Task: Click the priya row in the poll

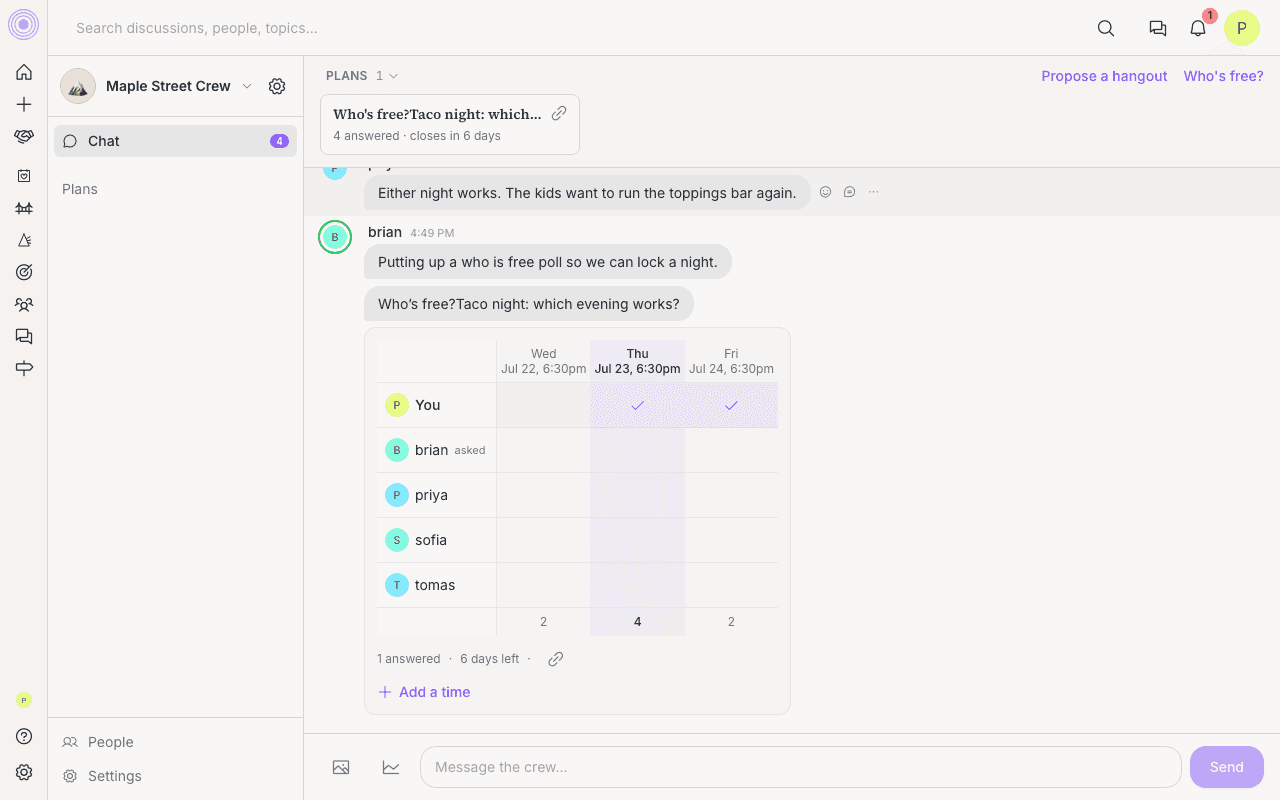Action: (x=577, y=495)
